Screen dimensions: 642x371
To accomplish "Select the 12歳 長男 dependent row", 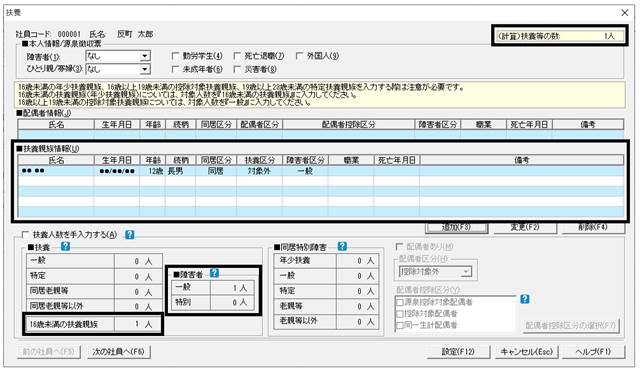I will [x=321, y=171].
